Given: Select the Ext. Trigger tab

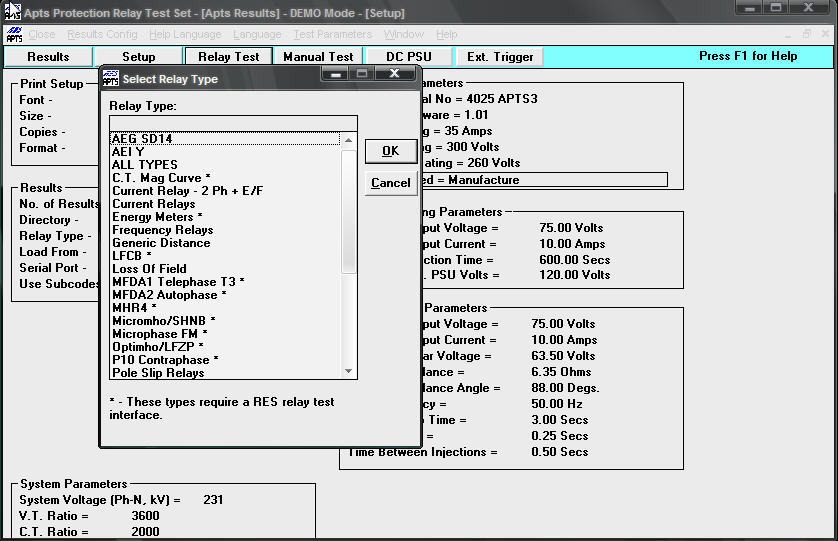Looking at the screenshot, I should coord(500,57).
